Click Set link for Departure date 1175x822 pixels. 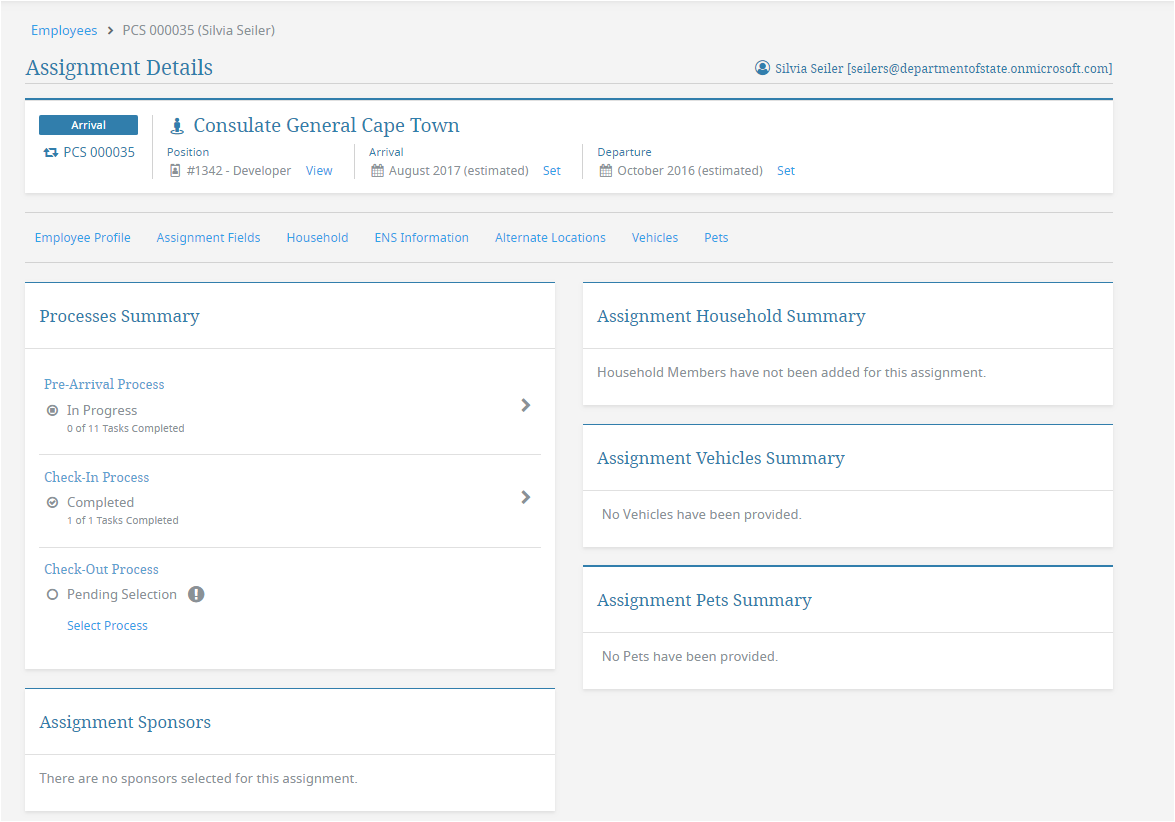785,171
